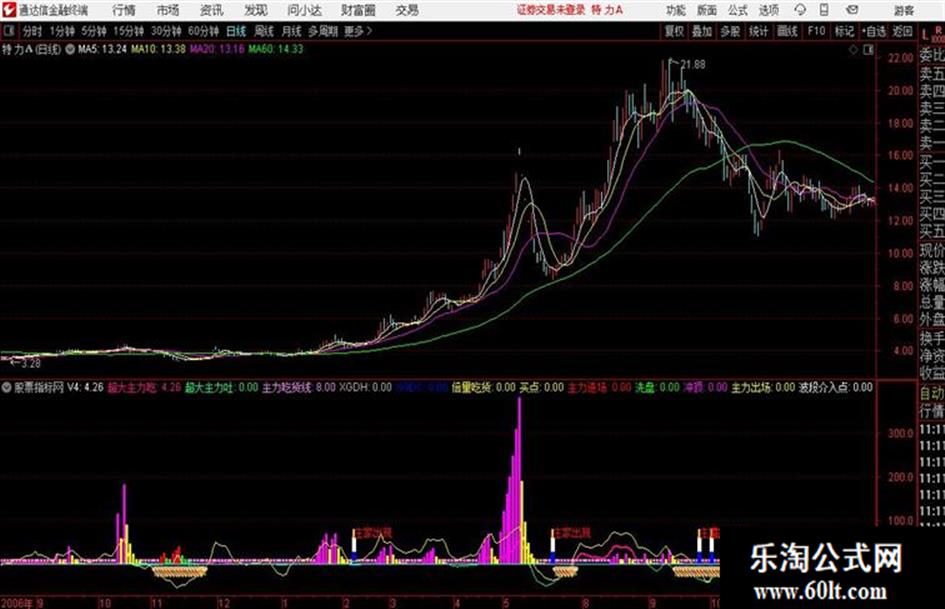Click the MA60 value label
This screenshot has width=945, height=609.
click(275, 49)
